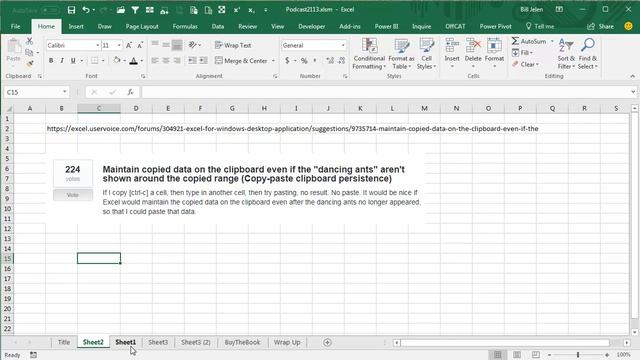The height and width of the screenshot is (360, 640).
Task: Switch to Page Layout view in the status bar
Action: [517, 355]
